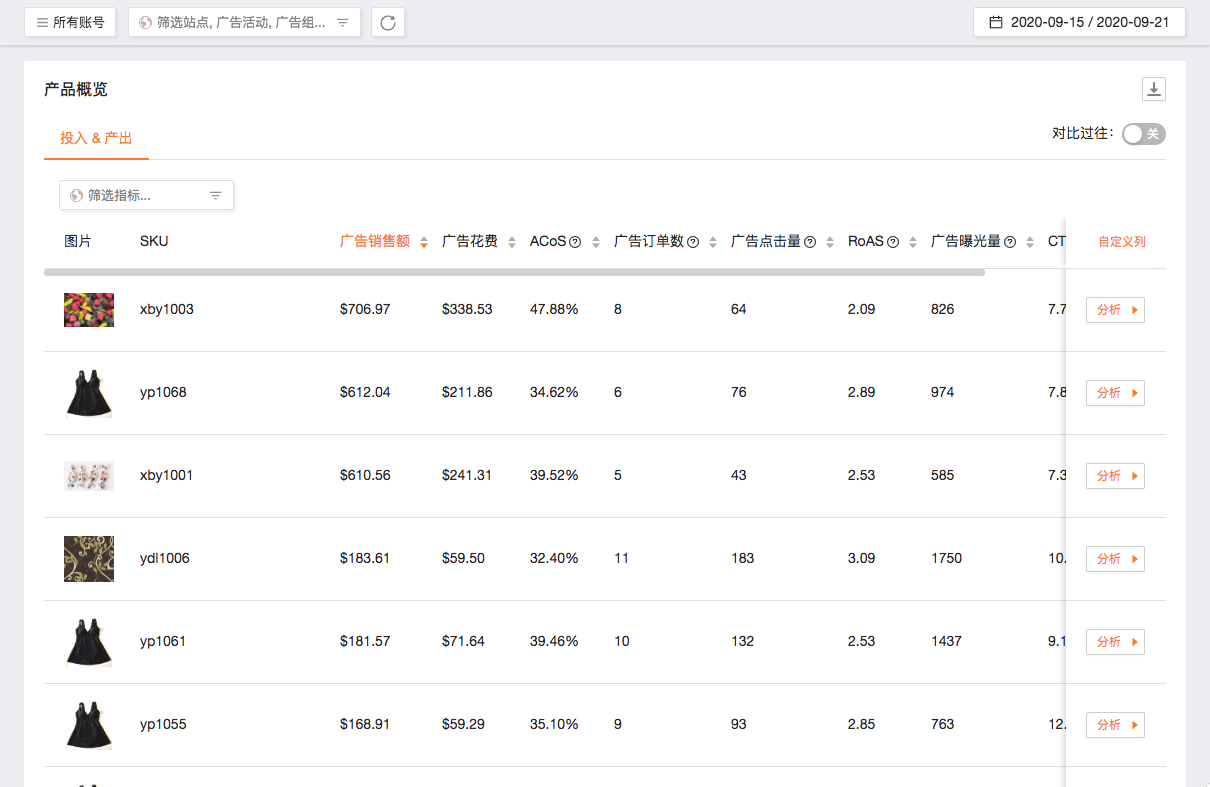Select the 投入 & 产出 tab
1210x787 pixels.
click(x=96, y=138)
